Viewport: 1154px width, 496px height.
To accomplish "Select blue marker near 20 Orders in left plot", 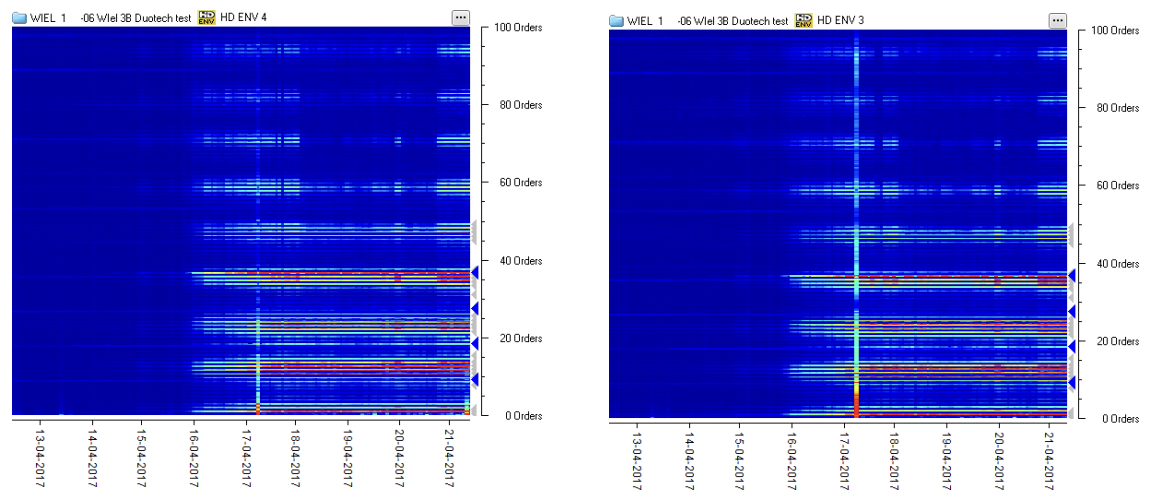I will point(475,343).
